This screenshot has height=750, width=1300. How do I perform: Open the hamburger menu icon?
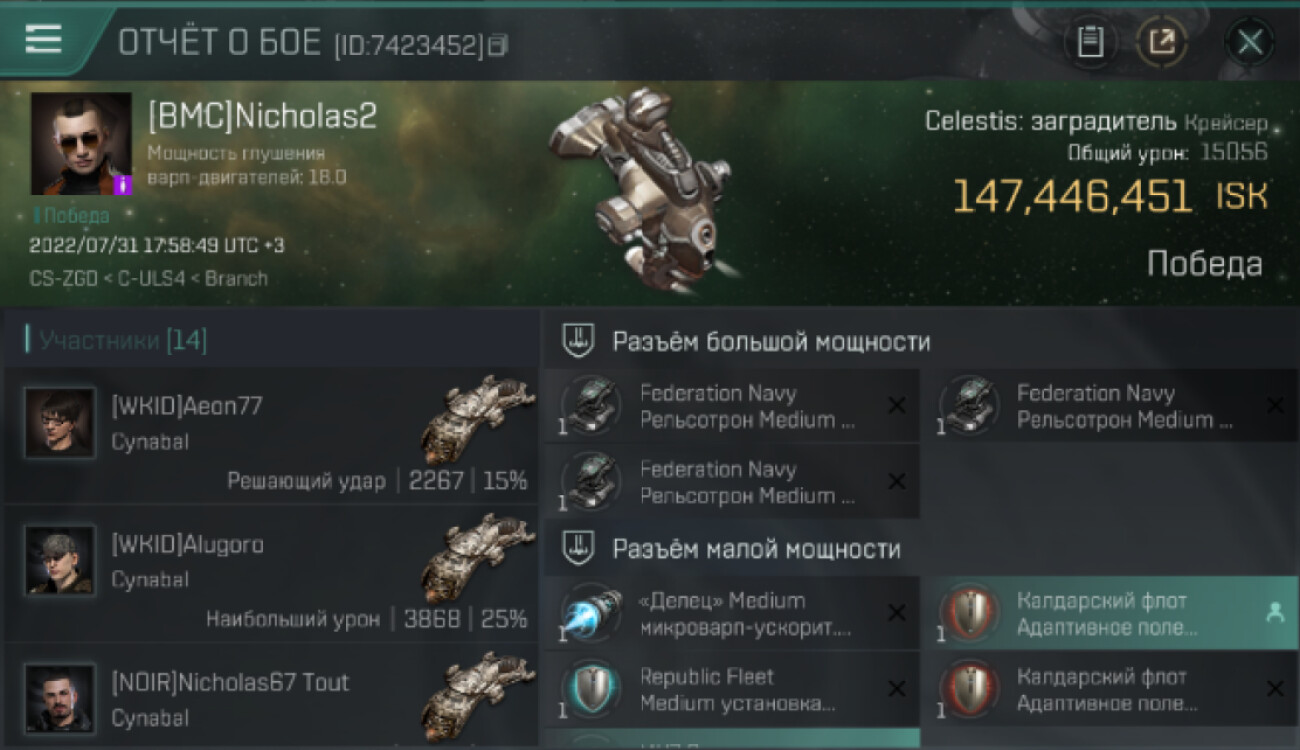43,39
